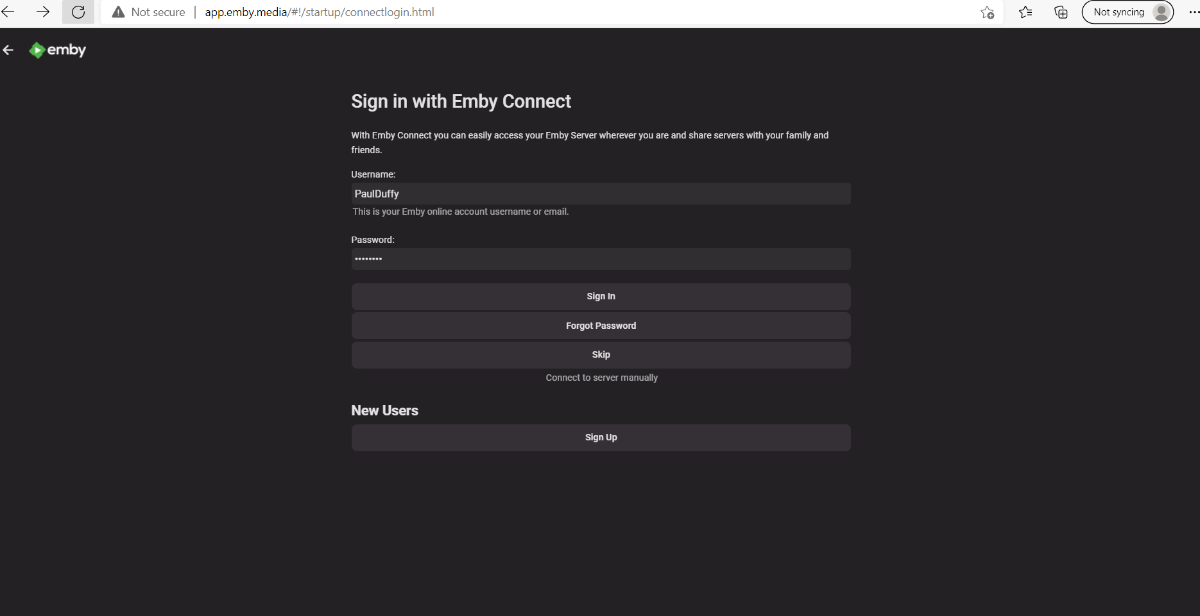Go back using the browser back arrow
1200x616 pixels.
coord(8,12)
